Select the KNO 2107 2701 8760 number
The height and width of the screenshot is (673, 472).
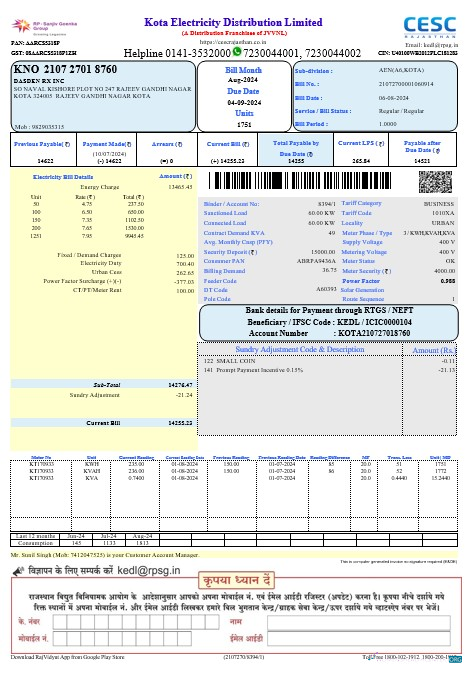click(x=65, y=69)
